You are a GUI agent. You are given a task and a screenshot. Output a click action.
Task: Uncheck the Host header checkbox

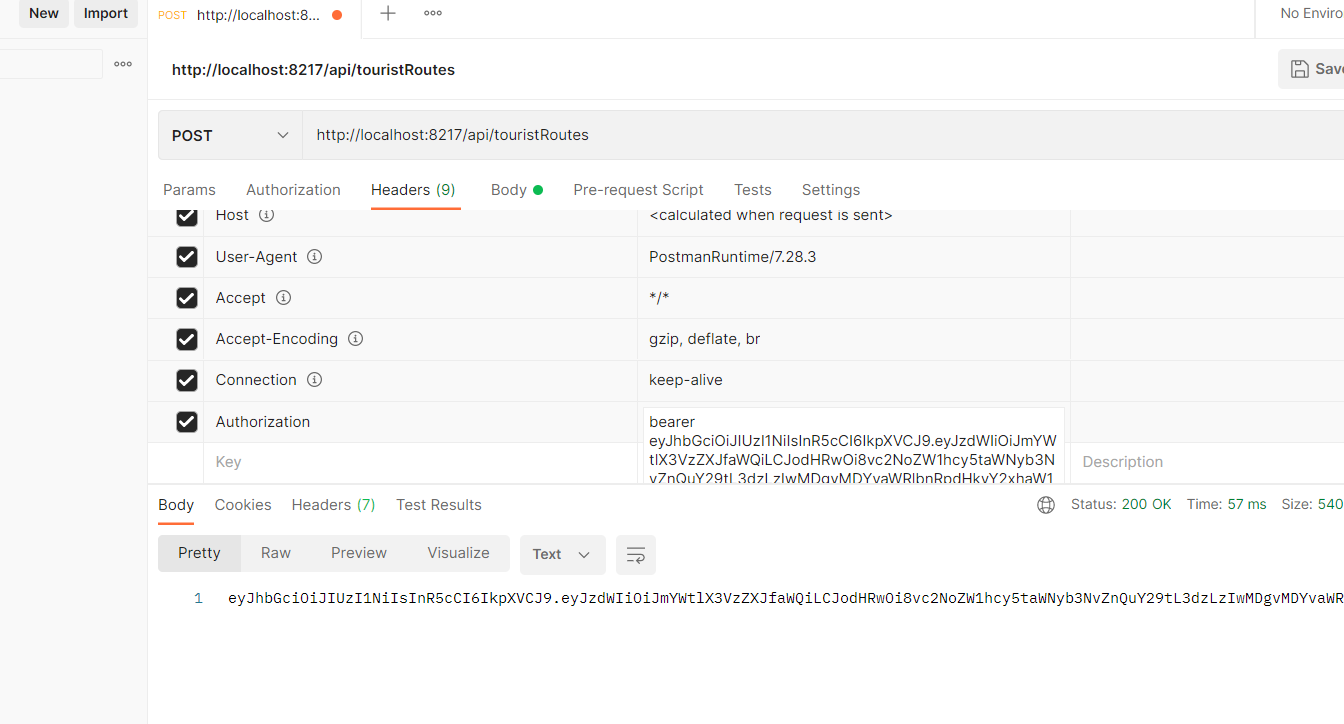tap(187, 216)
